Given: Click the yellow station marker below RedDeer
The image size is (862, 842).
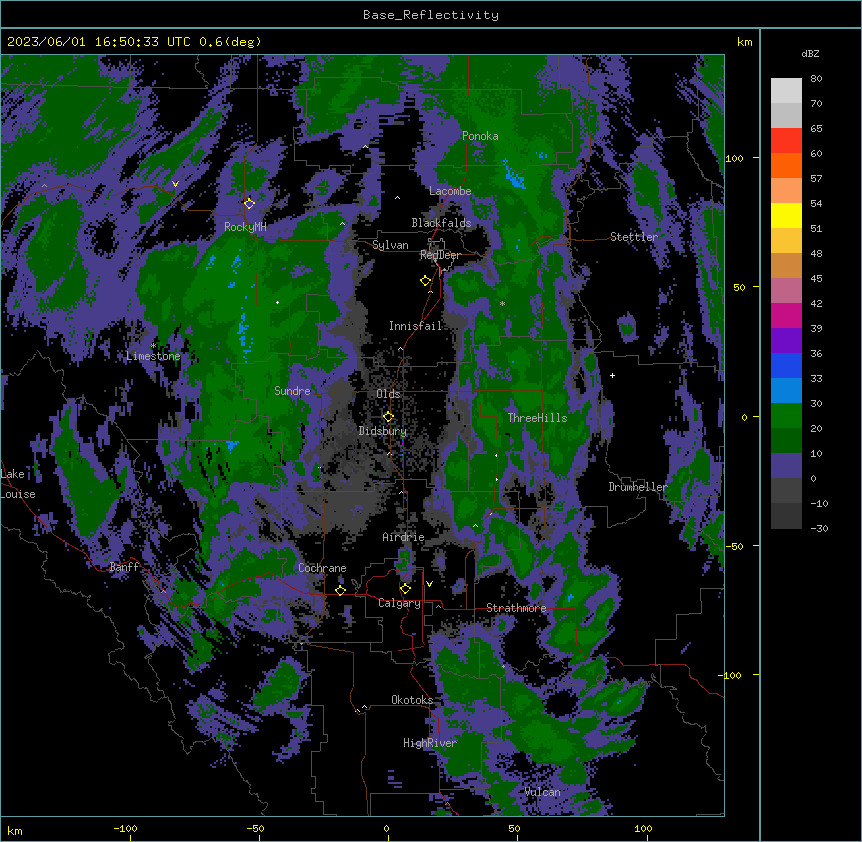Looking at the screenshot, I should (x=425, y=281).
